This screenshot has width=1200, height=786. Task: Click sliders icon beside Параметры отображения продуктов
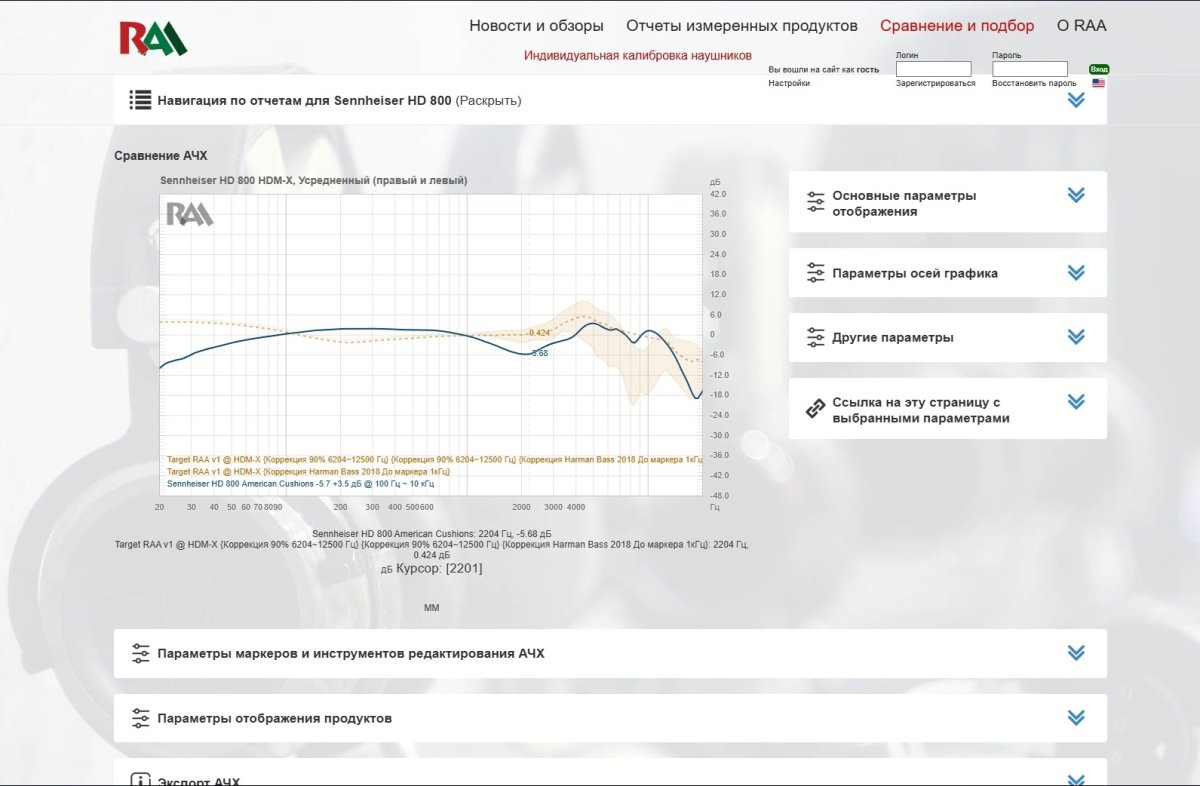[140, 718]
